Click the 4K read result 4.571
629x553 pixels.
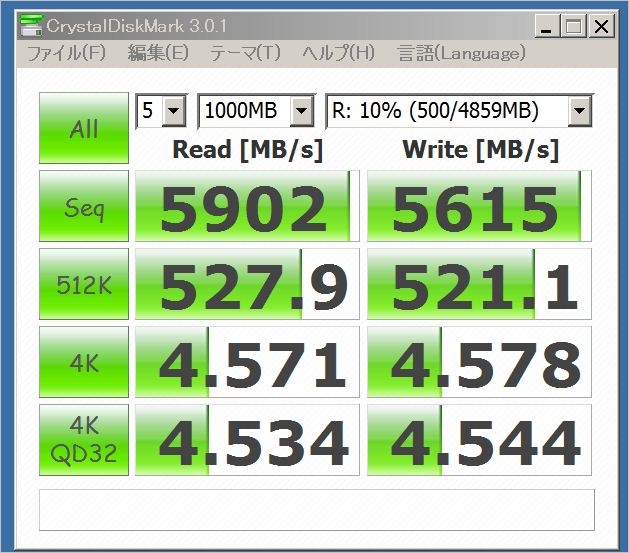[x=247, y=362]
